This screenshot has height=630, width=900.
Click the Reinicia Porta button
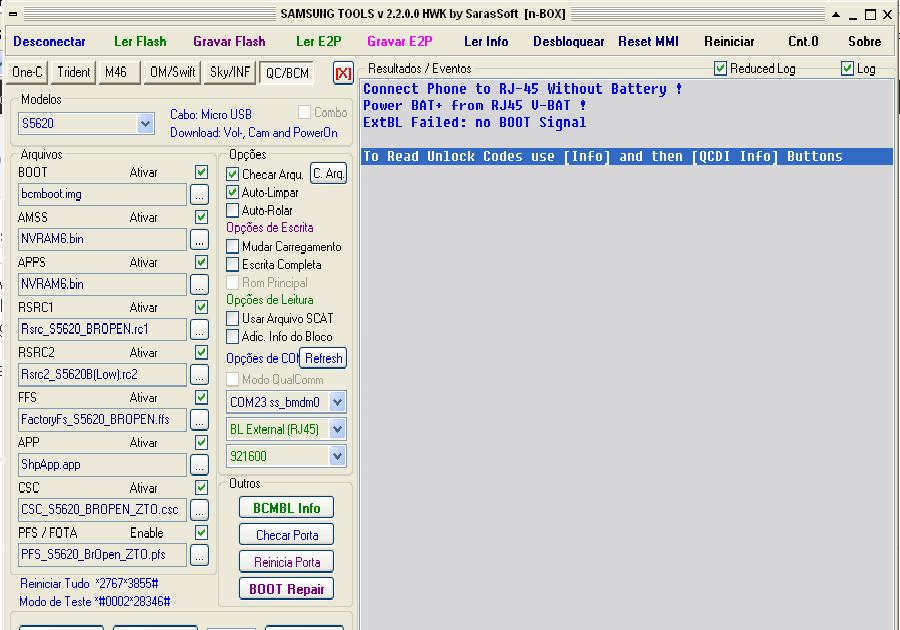click(x=286, y=562)
